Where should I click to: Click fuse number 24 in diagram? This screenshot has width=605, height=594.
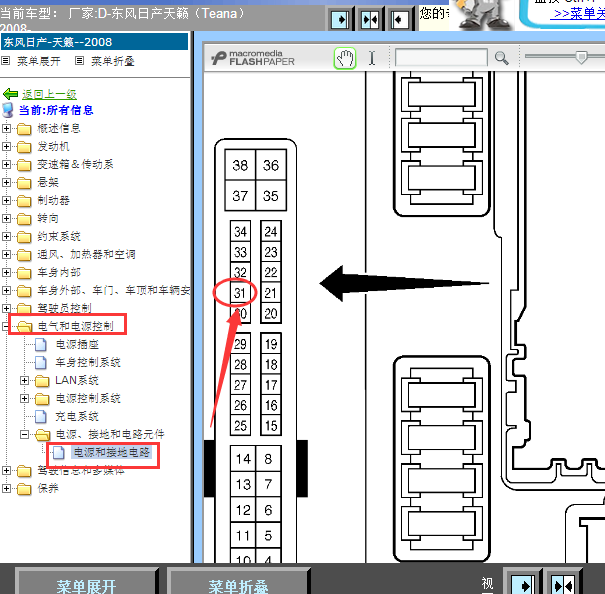pyautogui.click(x=270, y=231)
